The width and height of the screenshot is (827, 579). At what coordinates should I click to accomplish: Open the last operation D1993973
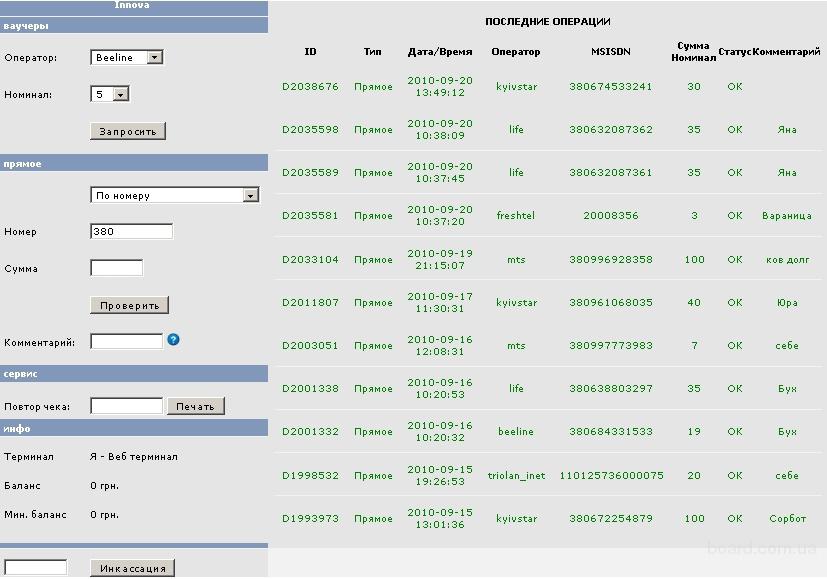(x=310, y=519)
